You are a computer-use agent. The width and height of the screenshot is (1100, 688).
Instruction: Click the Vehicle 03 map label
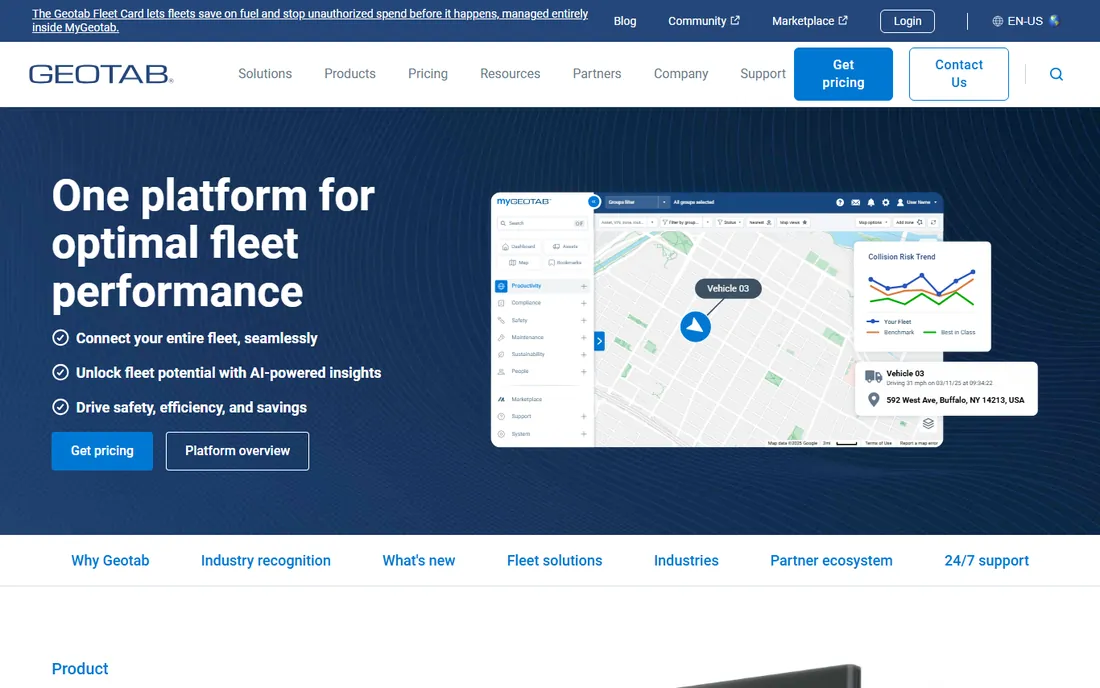click(x=727, y=288)
